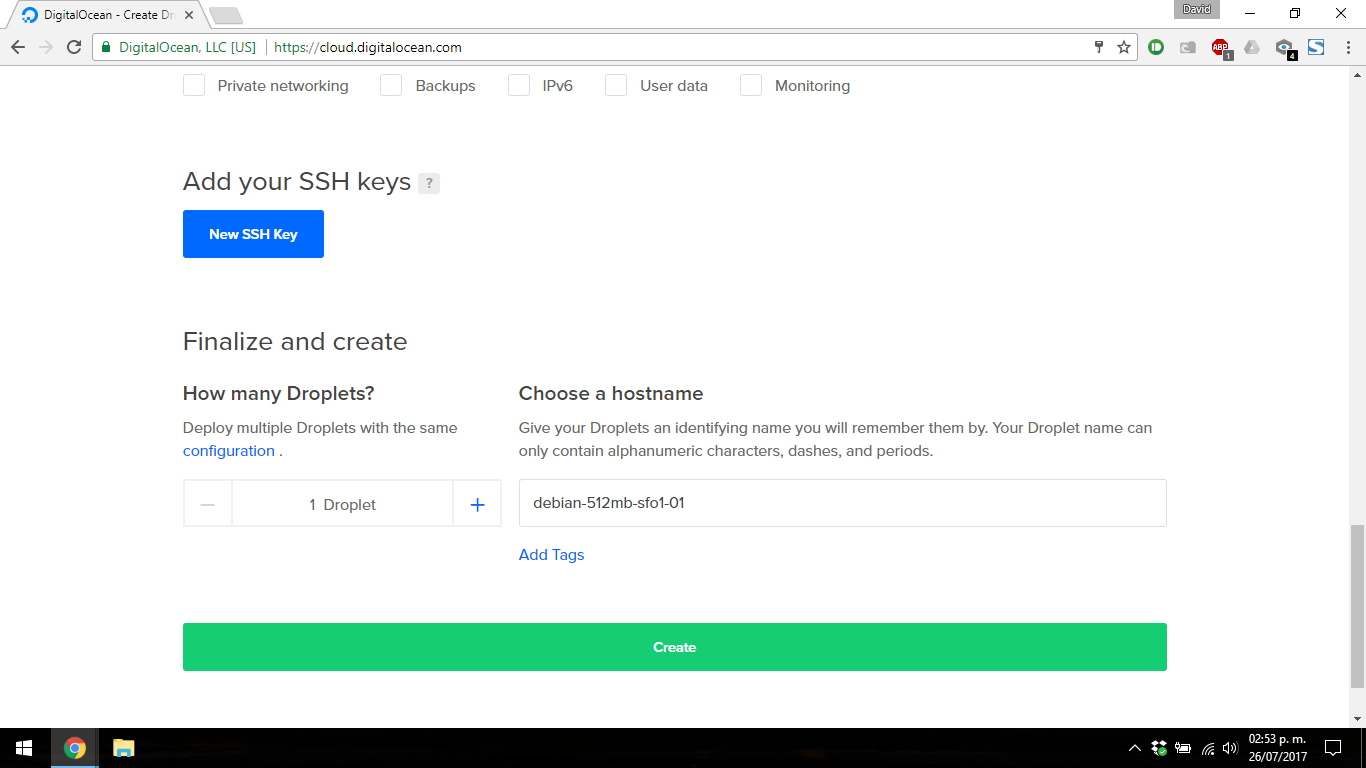
Task: Decrease the Droplet count with minus
Action: pos(208,504)
